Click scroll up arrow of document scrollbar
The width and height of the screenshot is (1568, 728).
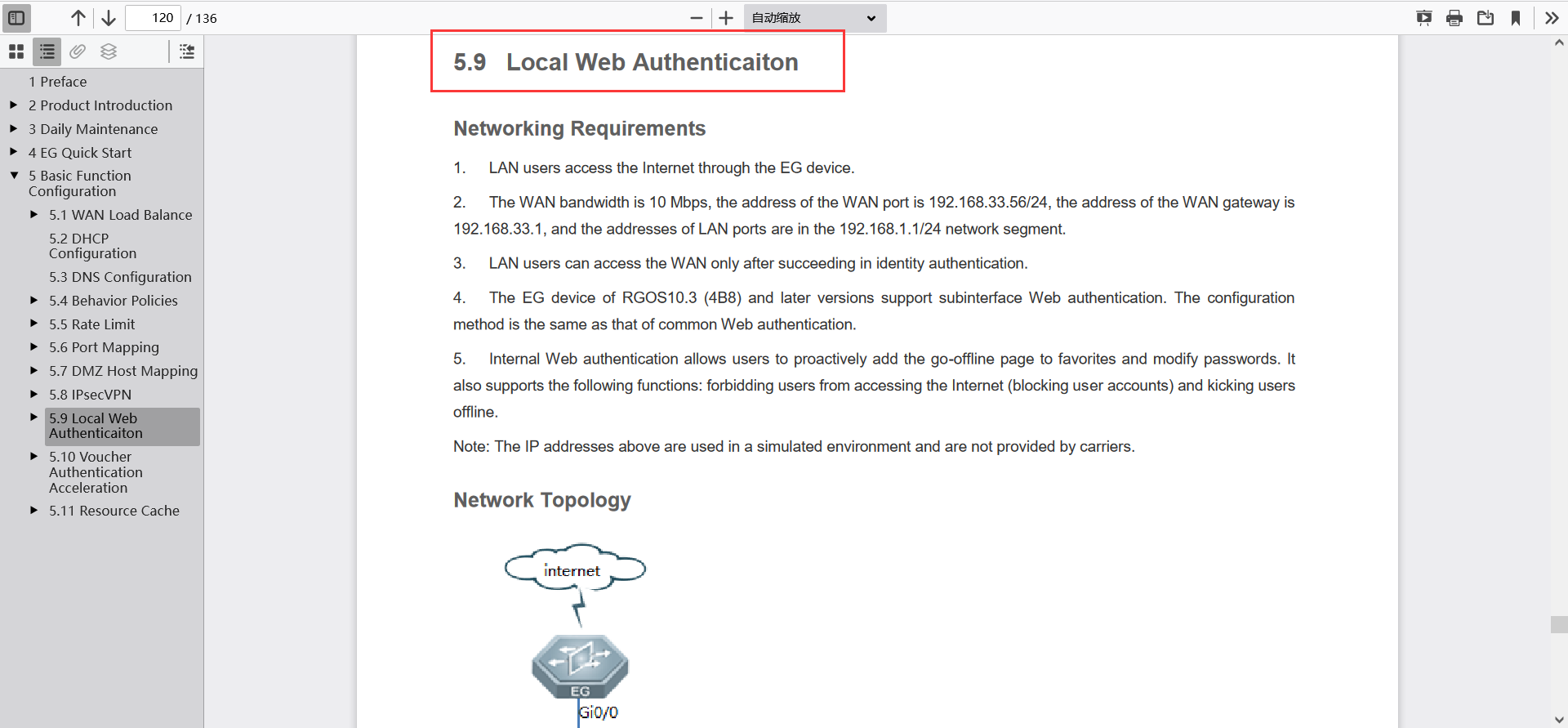point(1559,43)
